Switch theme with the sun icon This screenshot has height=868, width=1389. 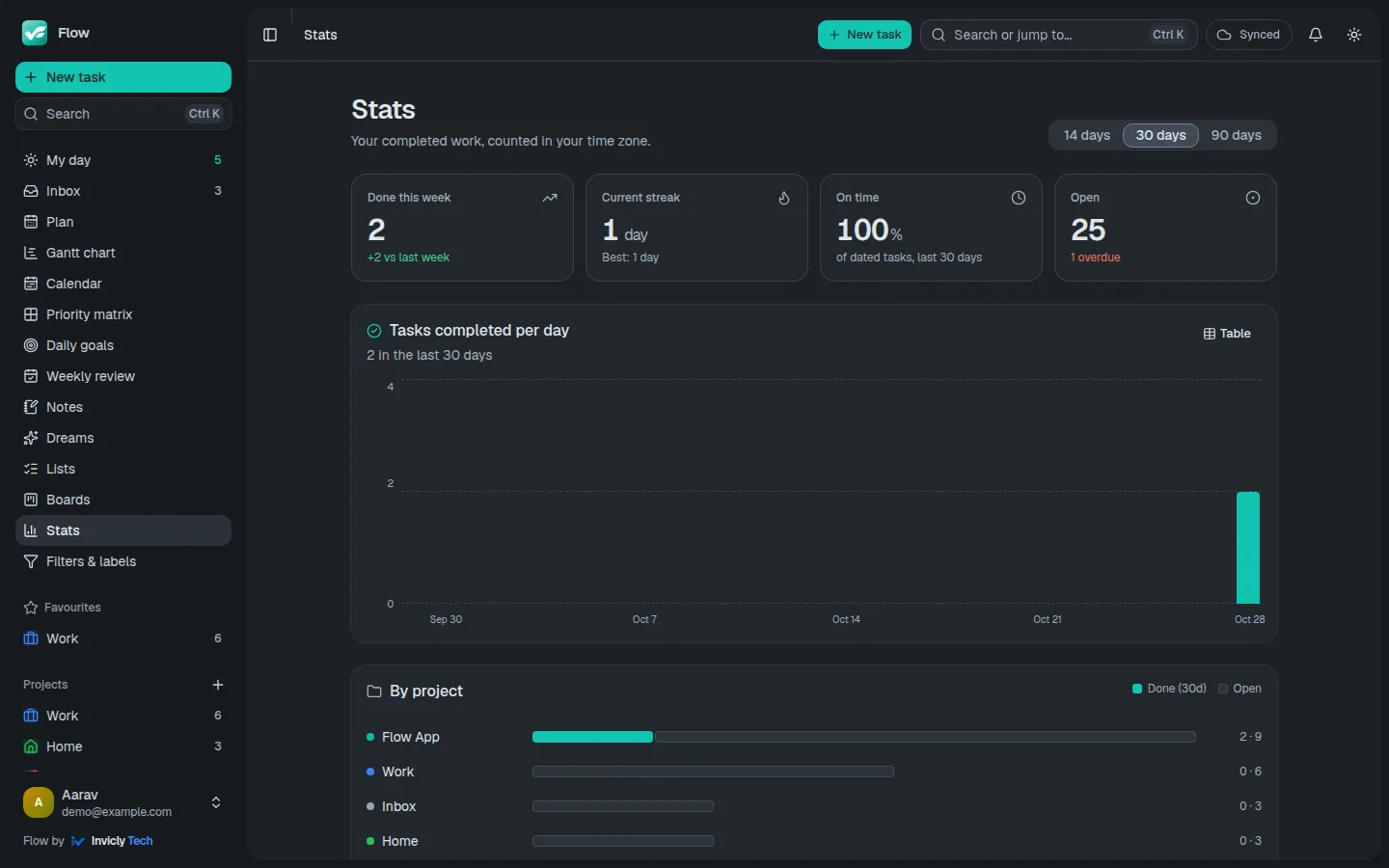[x=1354, y=35]
